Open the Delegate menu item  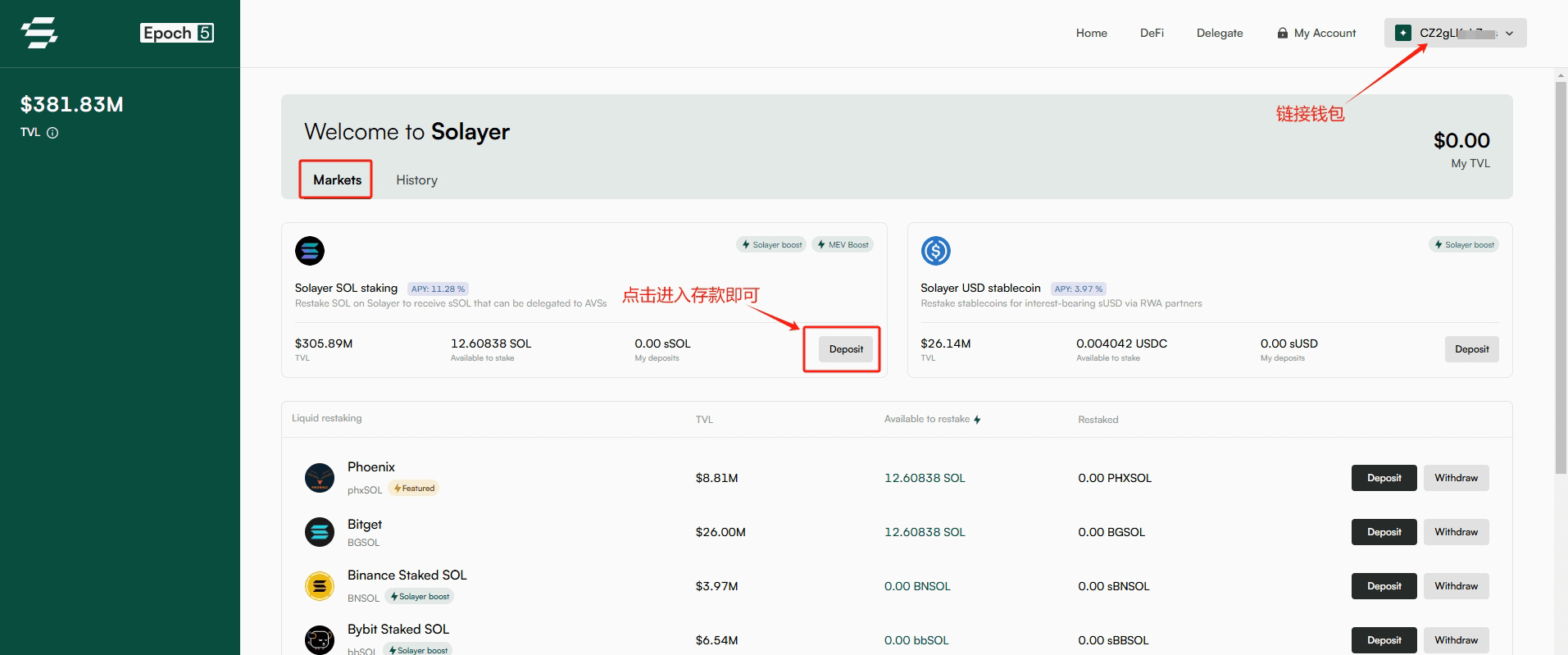(1220, 33)
